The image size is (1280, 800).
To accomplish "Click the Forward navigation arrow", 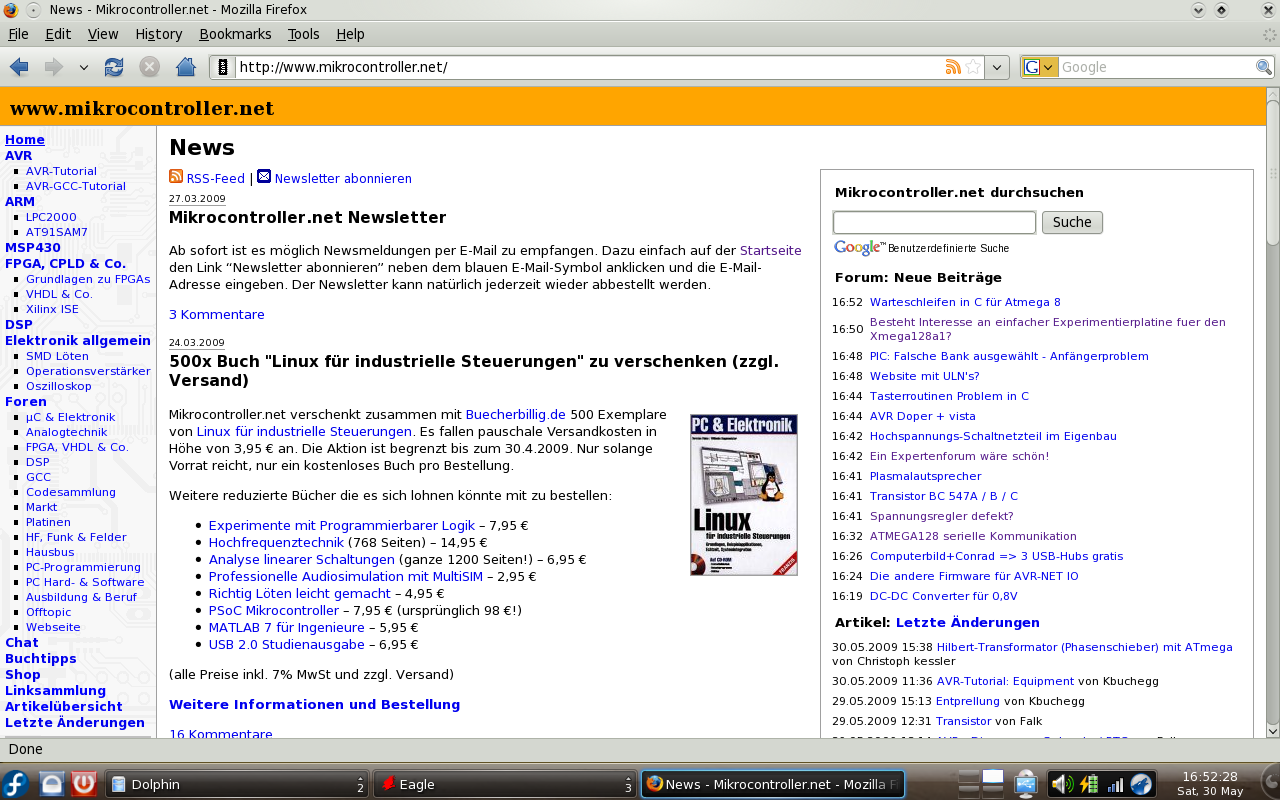I will tap(53, 67).
